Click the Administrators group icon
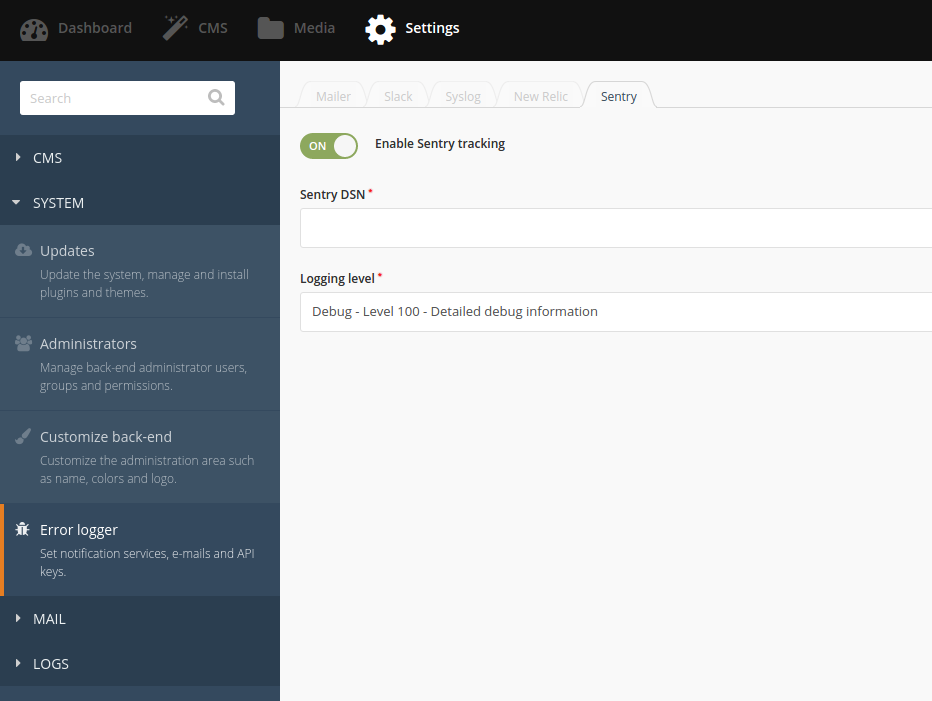 coord(23,343)
